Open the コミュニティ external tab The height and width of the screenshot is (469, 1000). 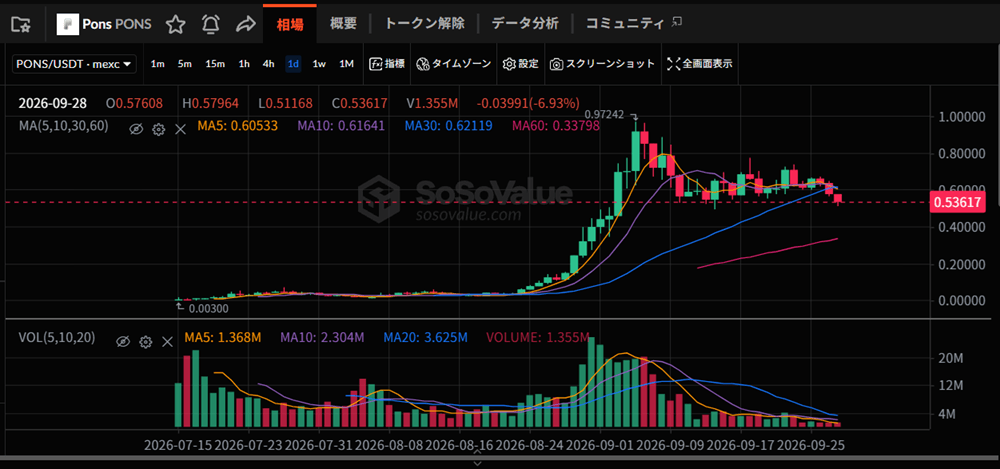(x=634, y=24)
